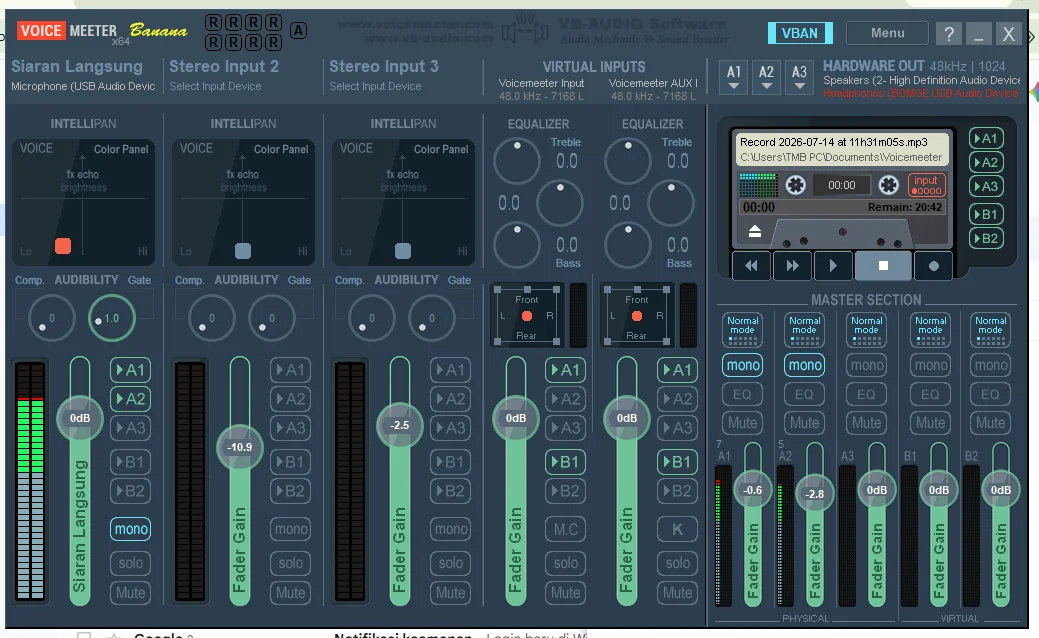1039x638 pixels.
Task: Toggle M.C on Voicemeeter Input strip
Action: coord(565,529)
